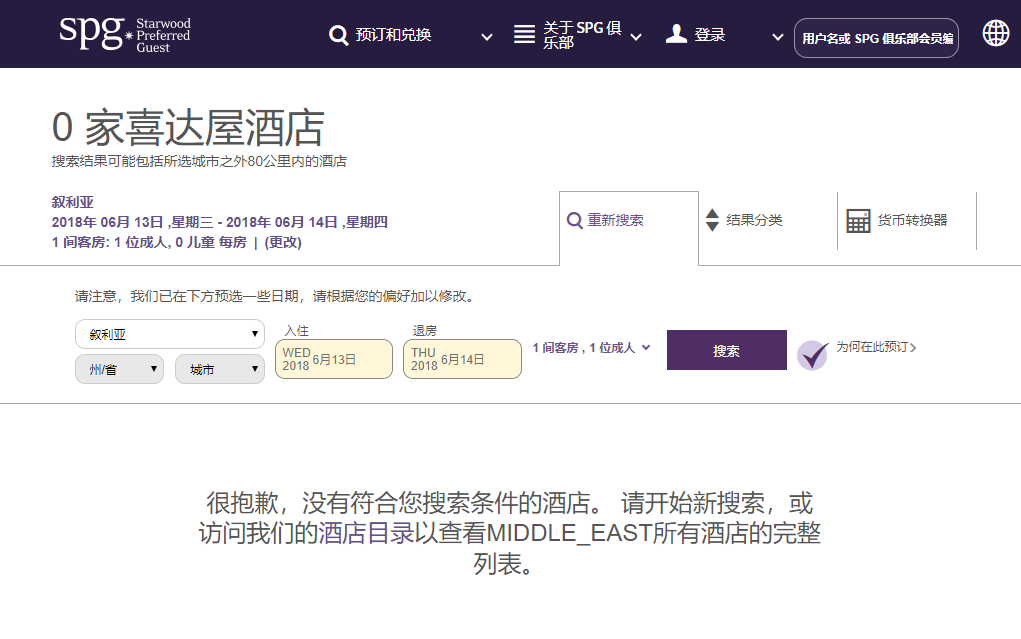Image resolution: width=1021 pixels, height=639 pixels.
Task: Open the 州/省 selector
Action: click(x=118, y=369)
